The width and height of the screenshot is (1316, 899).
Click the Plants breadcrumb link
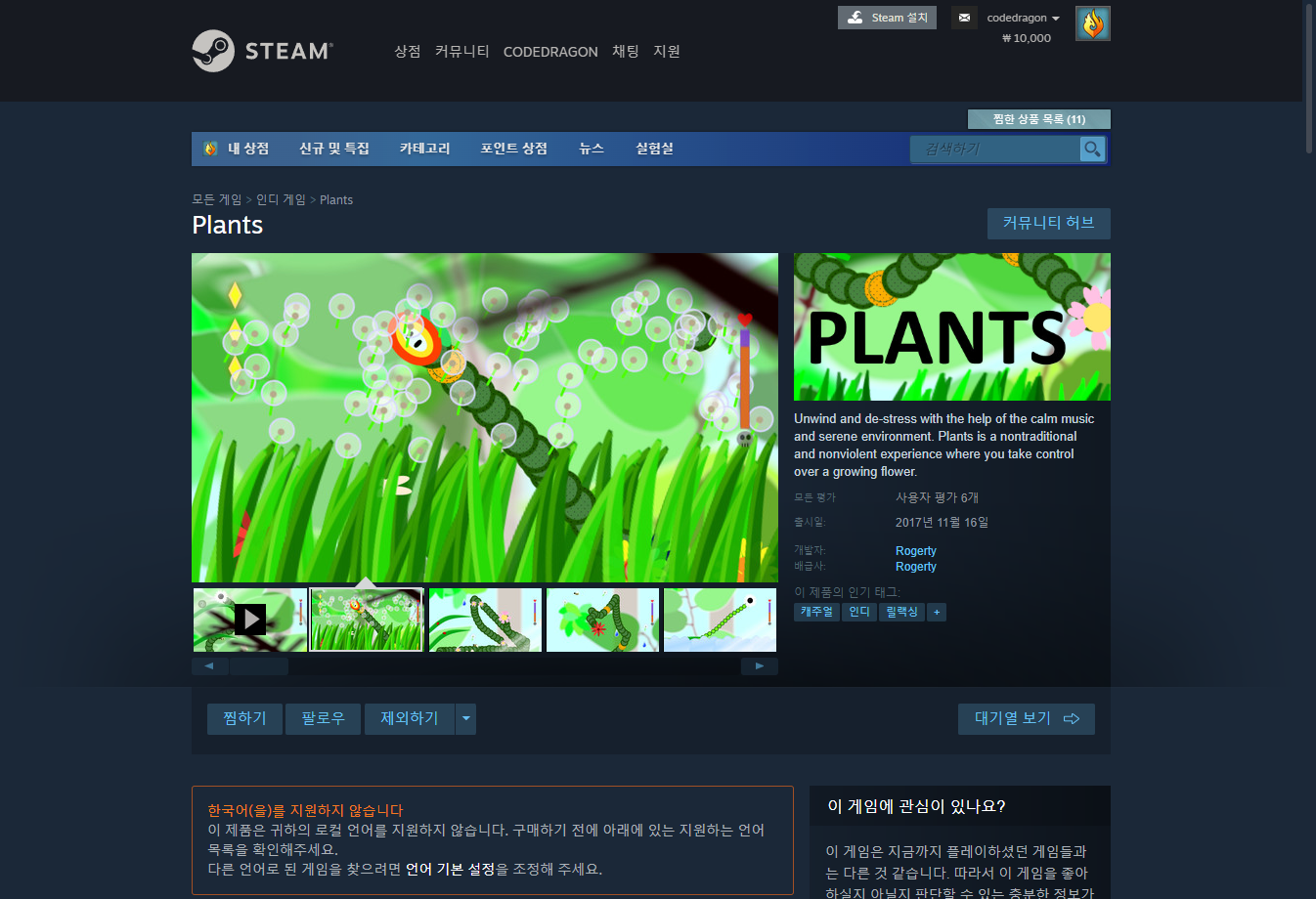click(336, 199)
